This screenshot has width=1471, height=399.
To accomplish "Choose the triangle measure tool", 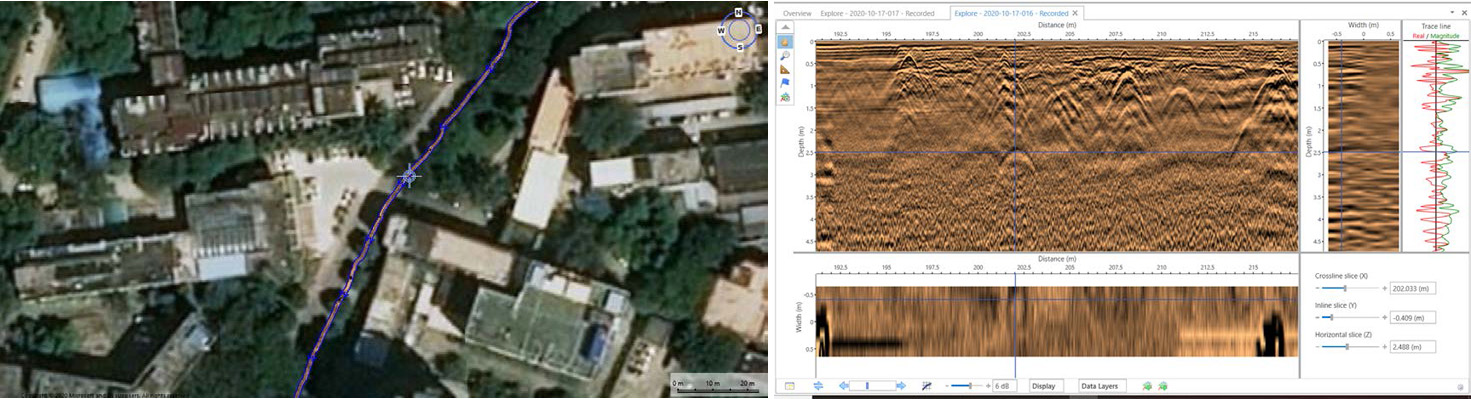I will 785,70.
